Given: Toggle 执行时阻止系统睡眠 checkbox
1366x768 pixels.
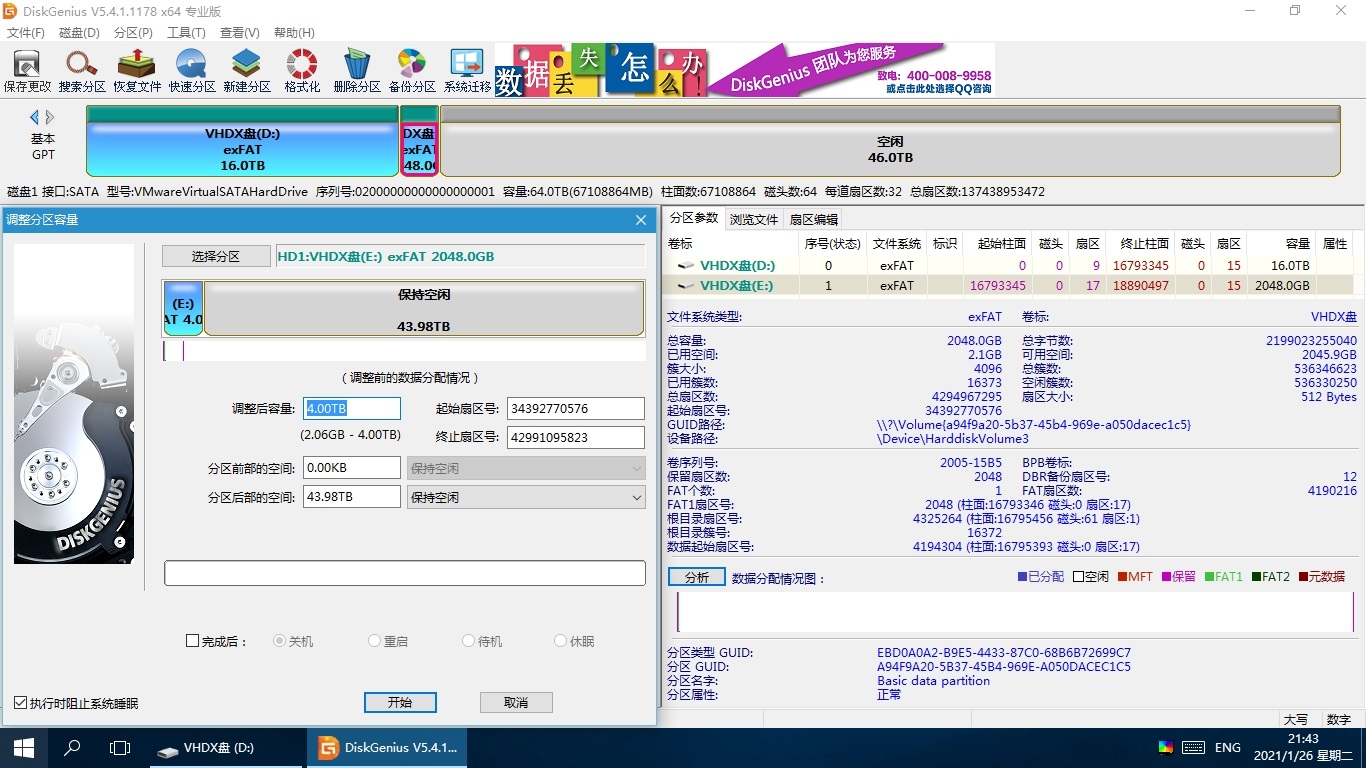Looking at the screenshot, I should (x=21, y=703).
